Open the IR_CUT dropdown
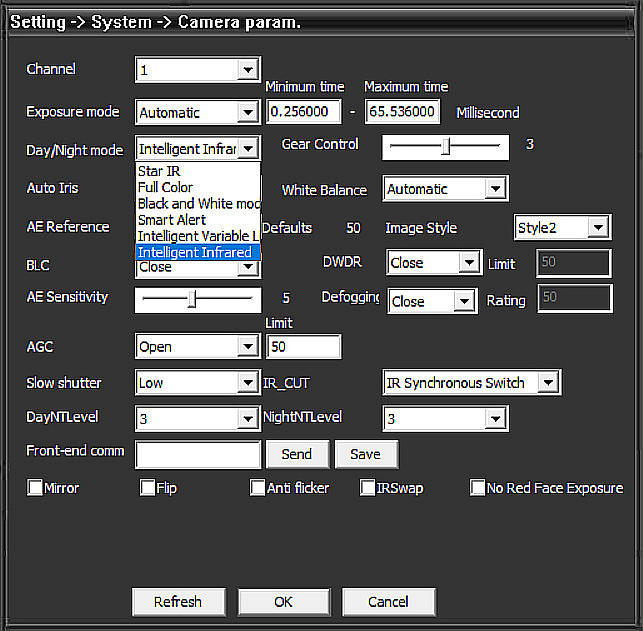 [x=547, y=383]
